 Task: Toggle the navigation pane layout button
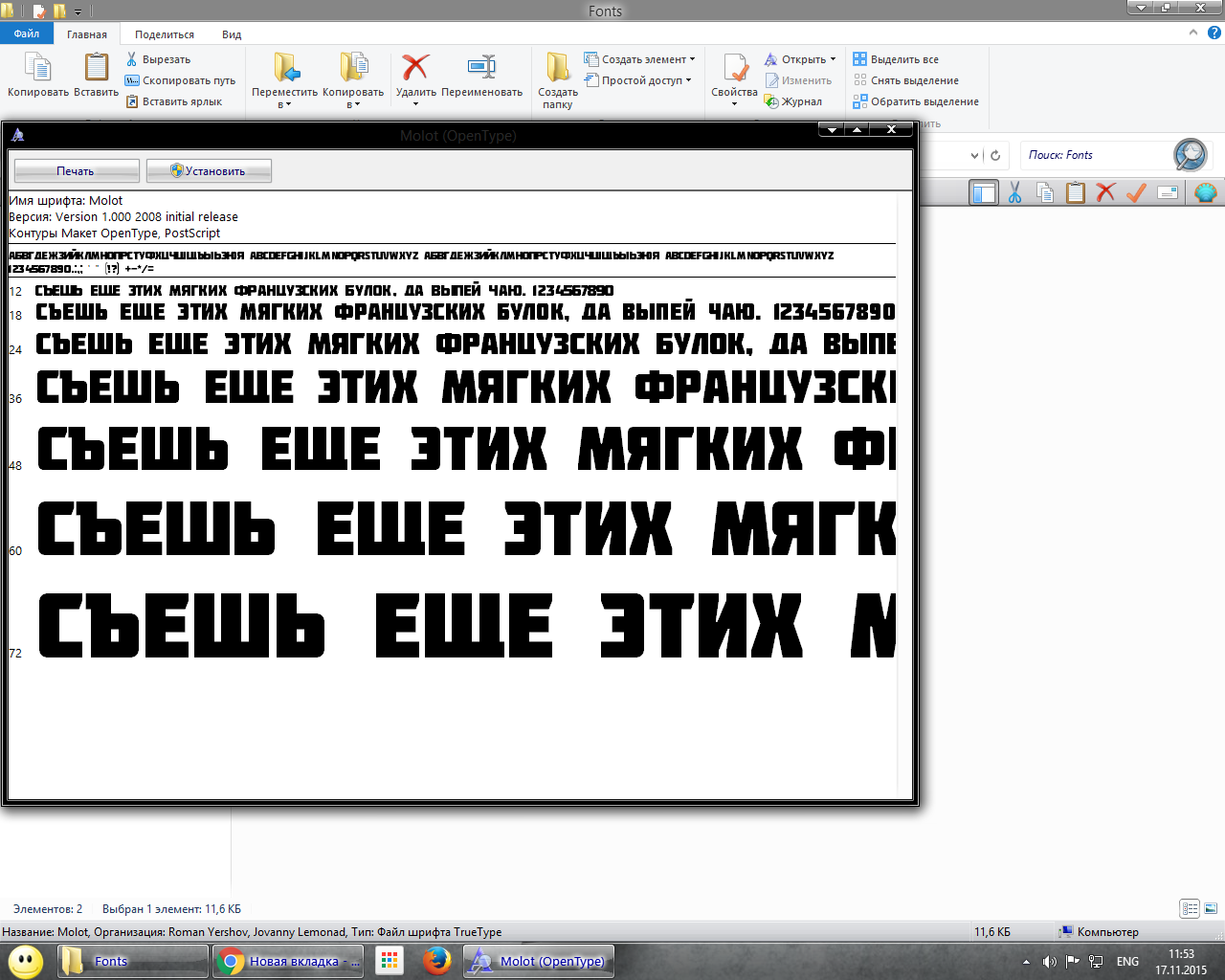point(984,192)
